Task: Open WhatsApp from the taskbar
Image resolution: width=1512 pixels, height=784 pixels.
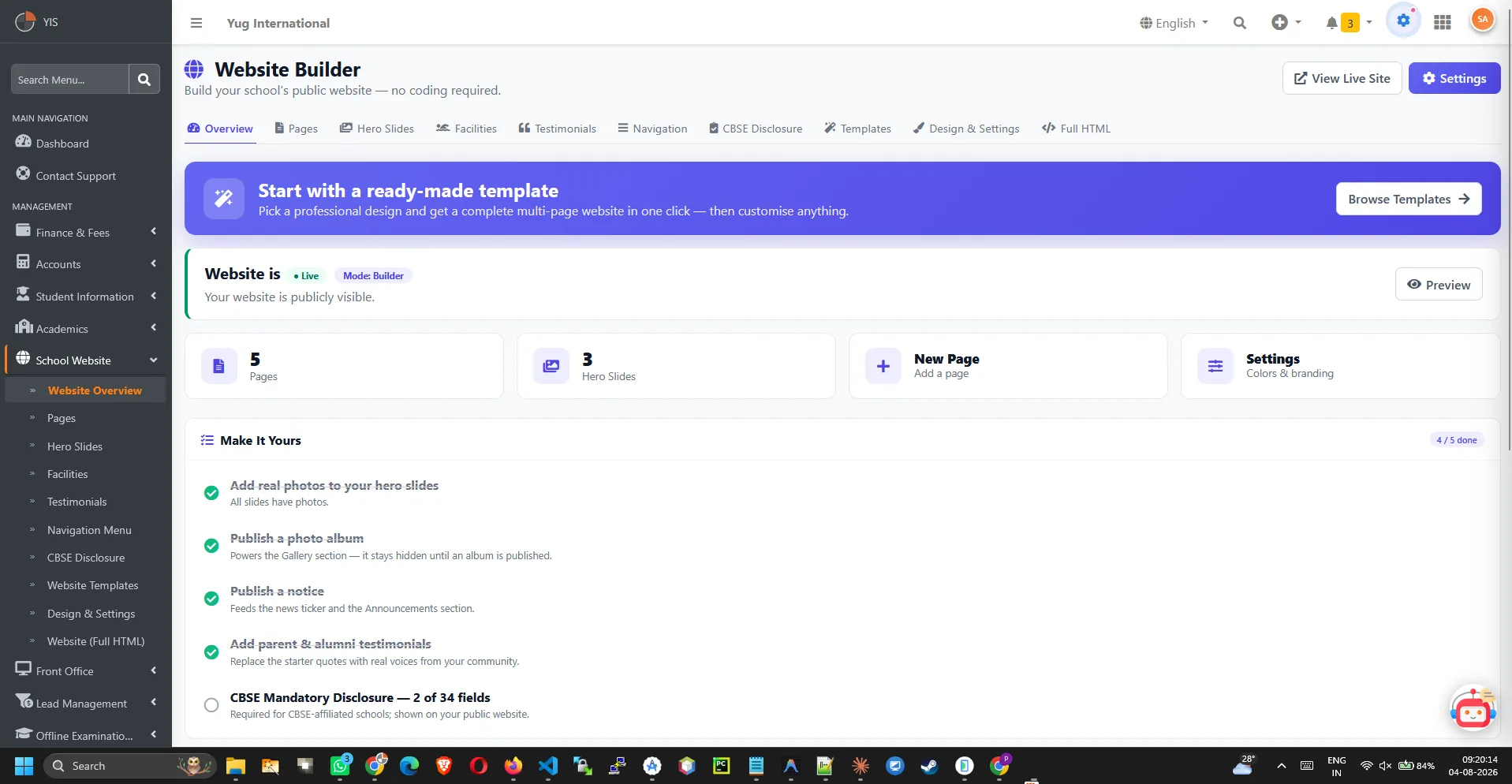Action: [x=340, y=766]
